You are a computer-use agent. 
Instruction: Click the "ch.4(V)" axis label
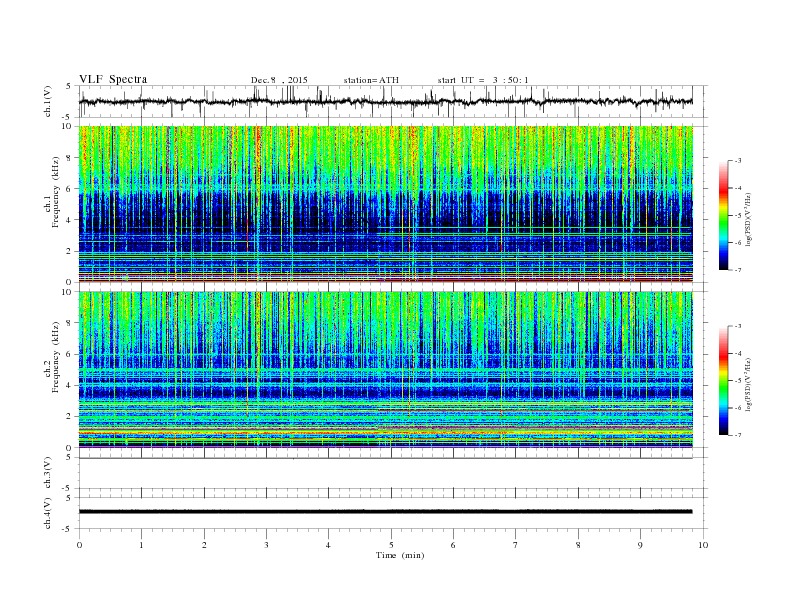48,513
